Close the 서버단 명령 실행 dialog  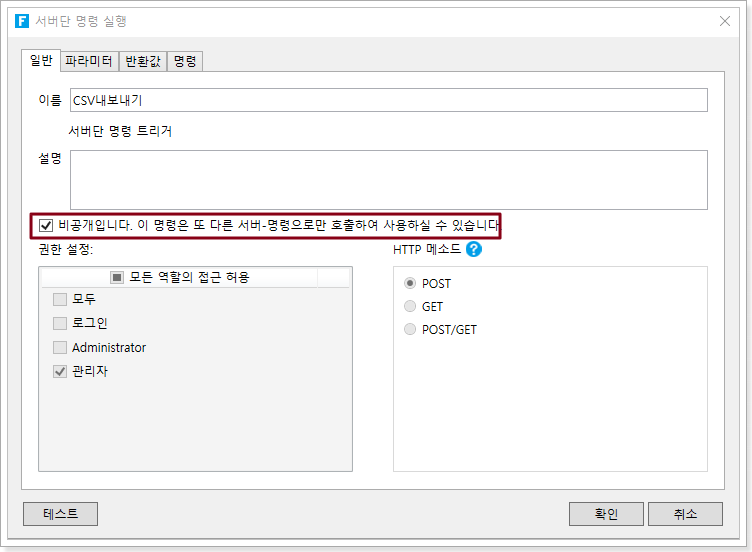click(726, 21)
